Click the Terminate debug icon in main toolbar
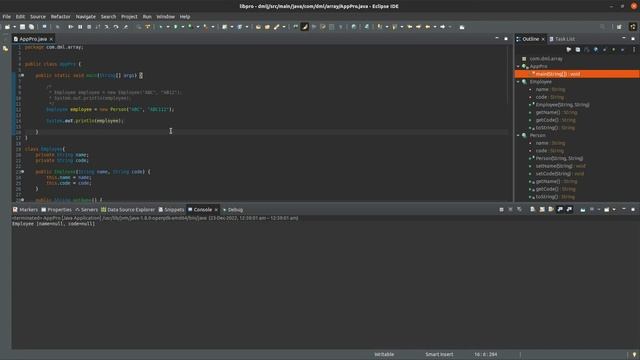640x360 pixels. point(89,27)
